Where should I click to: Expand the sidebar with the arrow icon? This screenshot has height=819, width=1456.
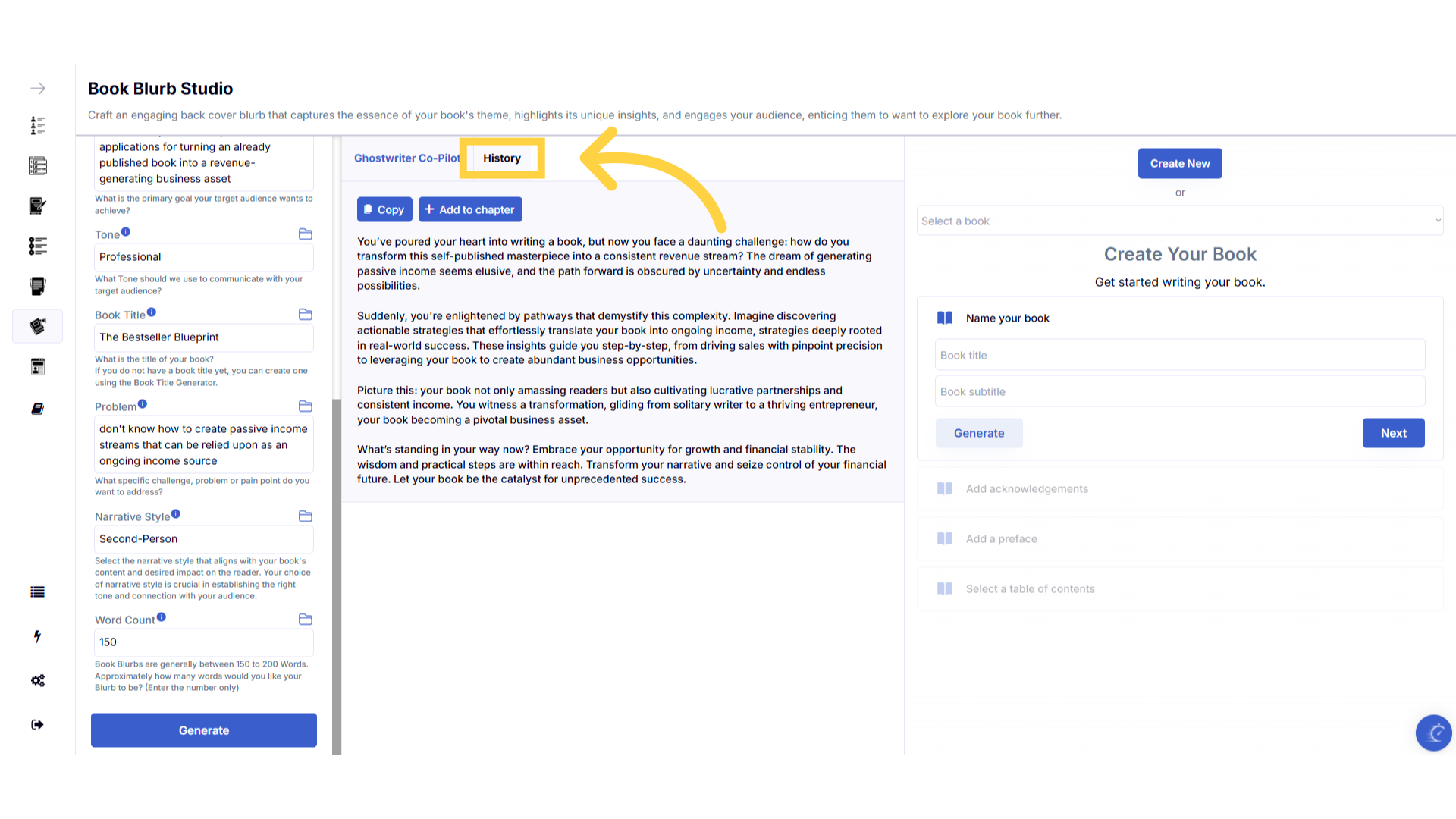click(37, 89)
